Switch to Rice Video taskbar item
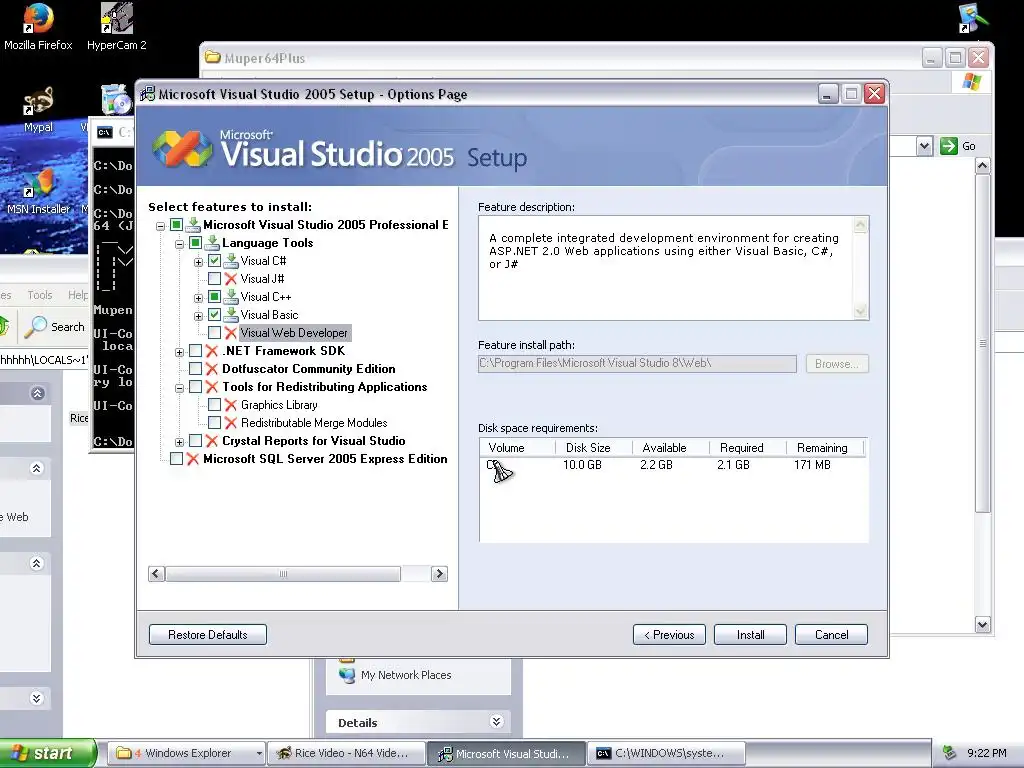 coord(346,753)
